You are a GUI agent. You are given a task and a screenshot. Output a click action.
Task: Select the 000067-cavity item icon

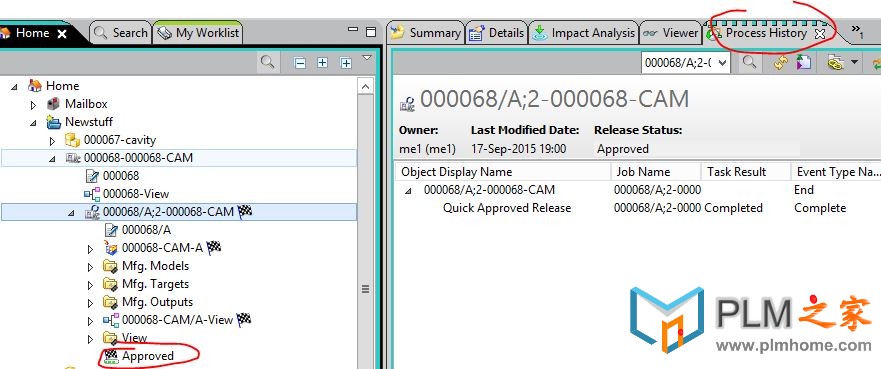(72, 140)
